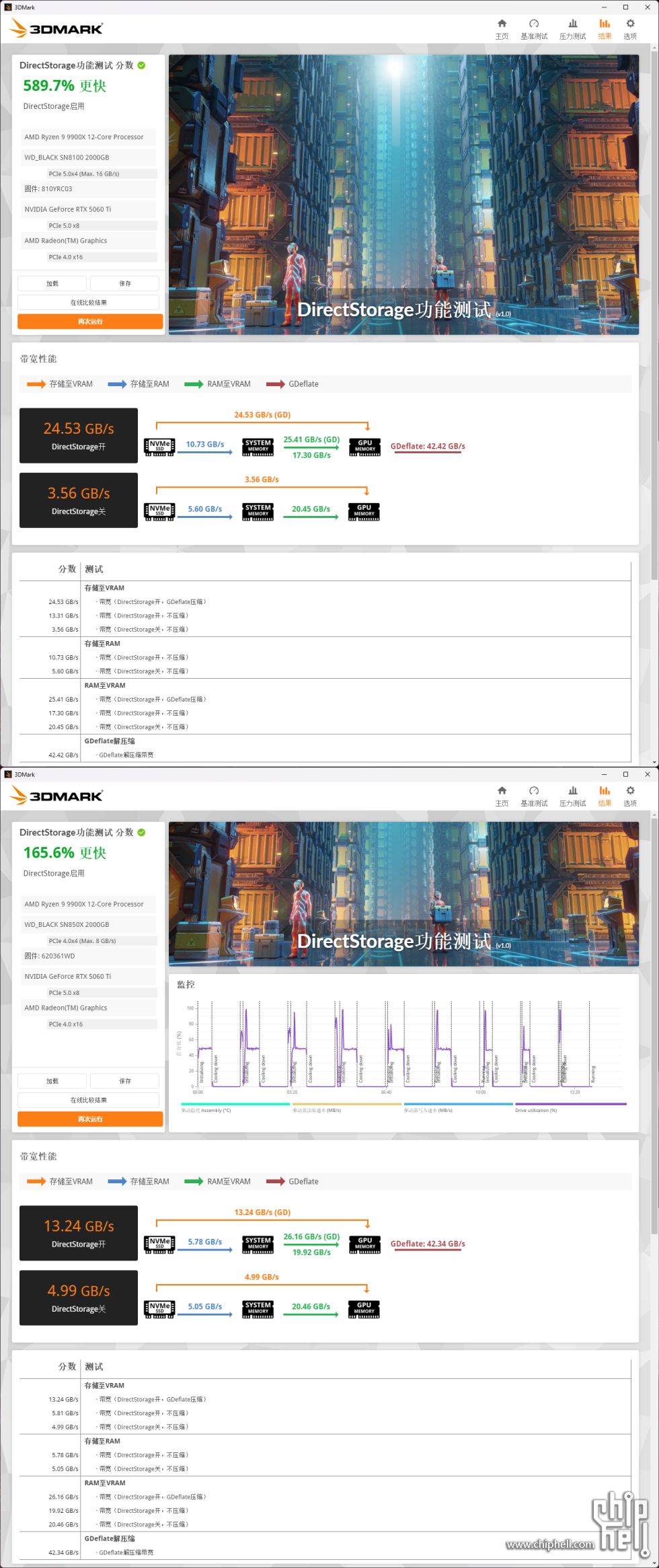
Task: Toggle the blue drive write rate legend bar
Action: [459, 1104]
